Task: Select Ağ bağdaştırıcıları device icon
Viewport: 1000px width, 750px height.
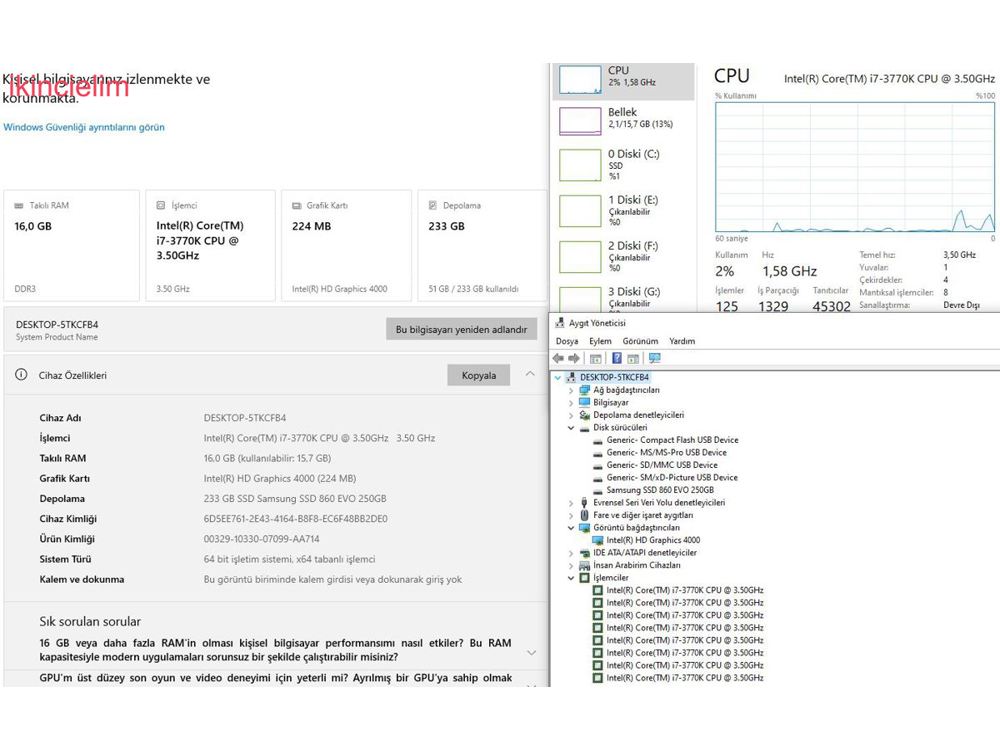Action: (584, 390)
